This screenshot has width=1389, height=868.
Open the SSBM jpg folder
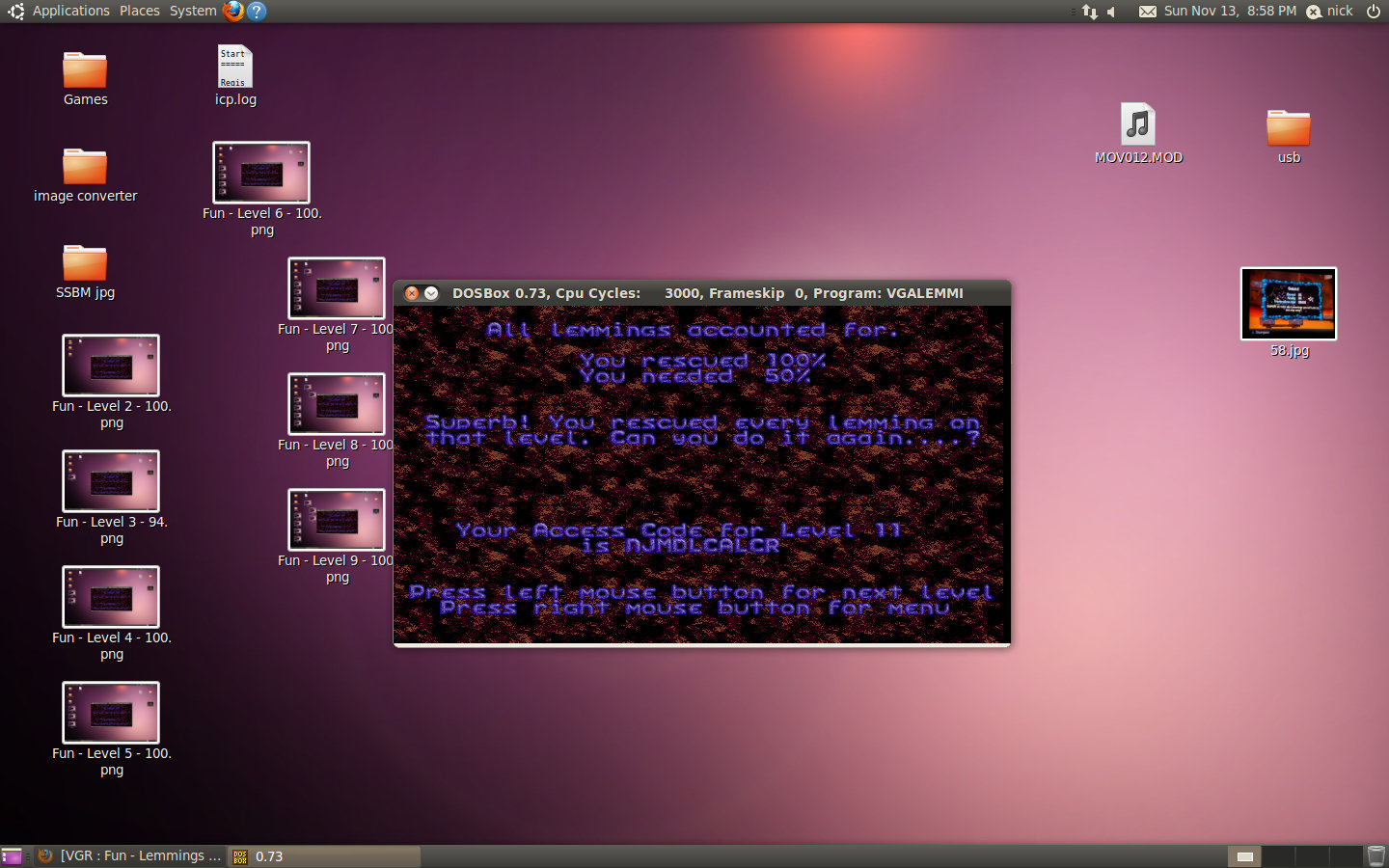pyautogui.click(x=85, y=263)
